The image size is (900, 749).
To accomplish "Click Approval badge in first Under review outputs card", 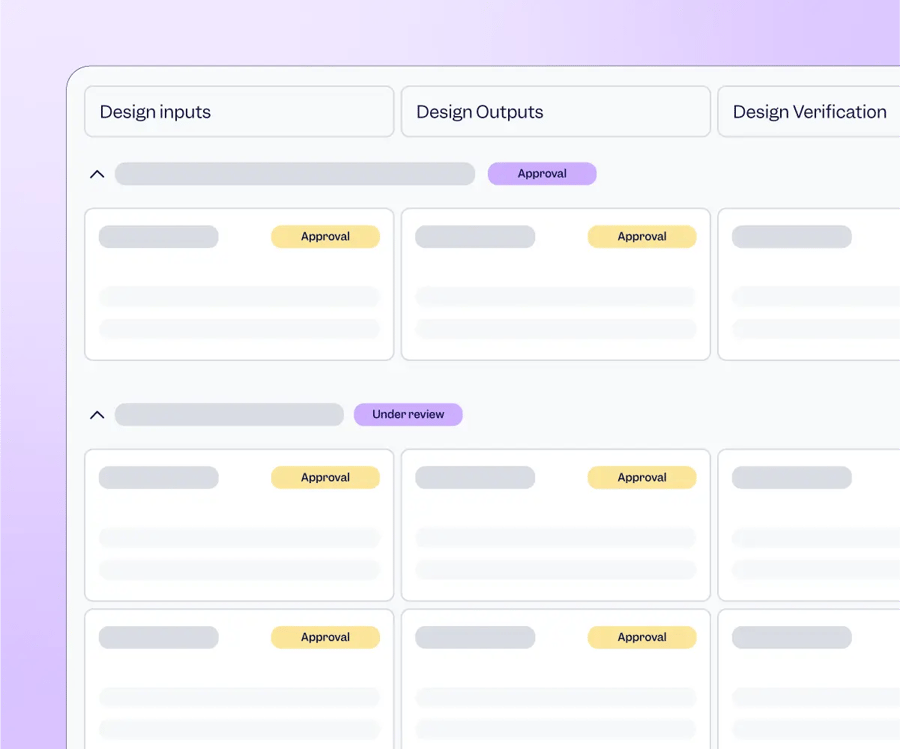I will [642, 478].
